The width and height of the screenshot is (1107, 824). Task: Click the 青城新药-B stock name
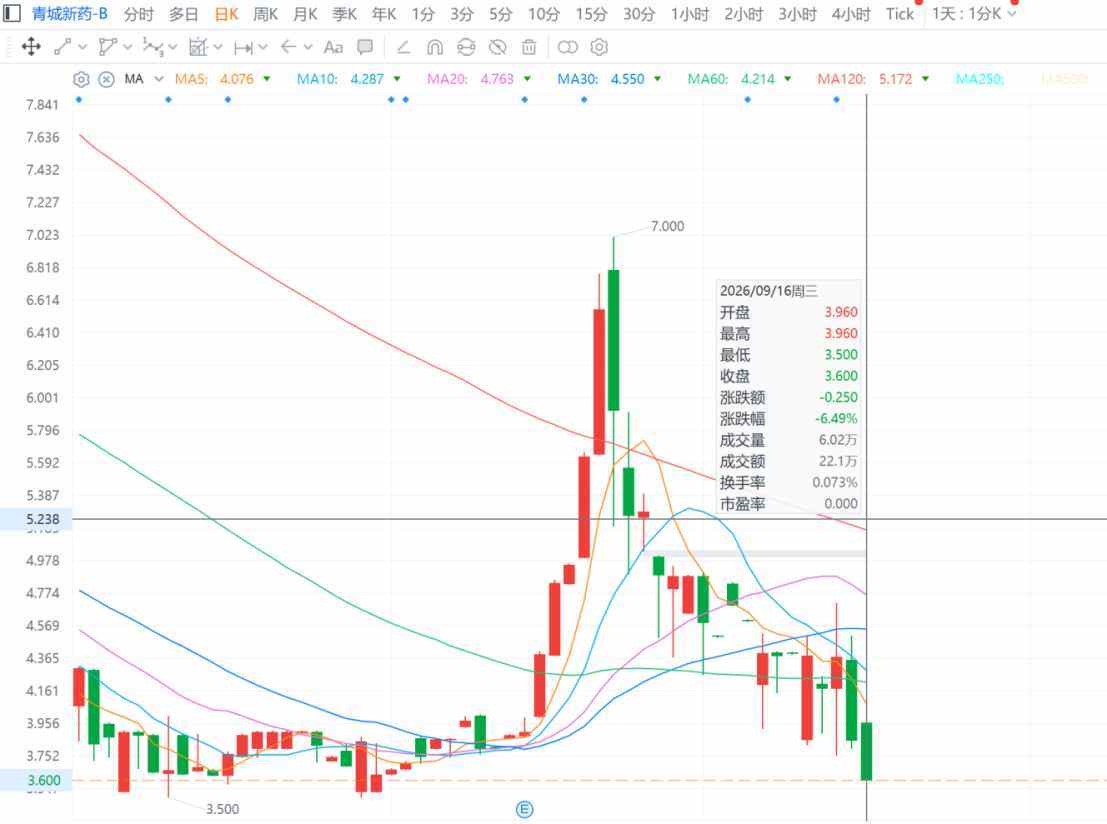point(69,13)
